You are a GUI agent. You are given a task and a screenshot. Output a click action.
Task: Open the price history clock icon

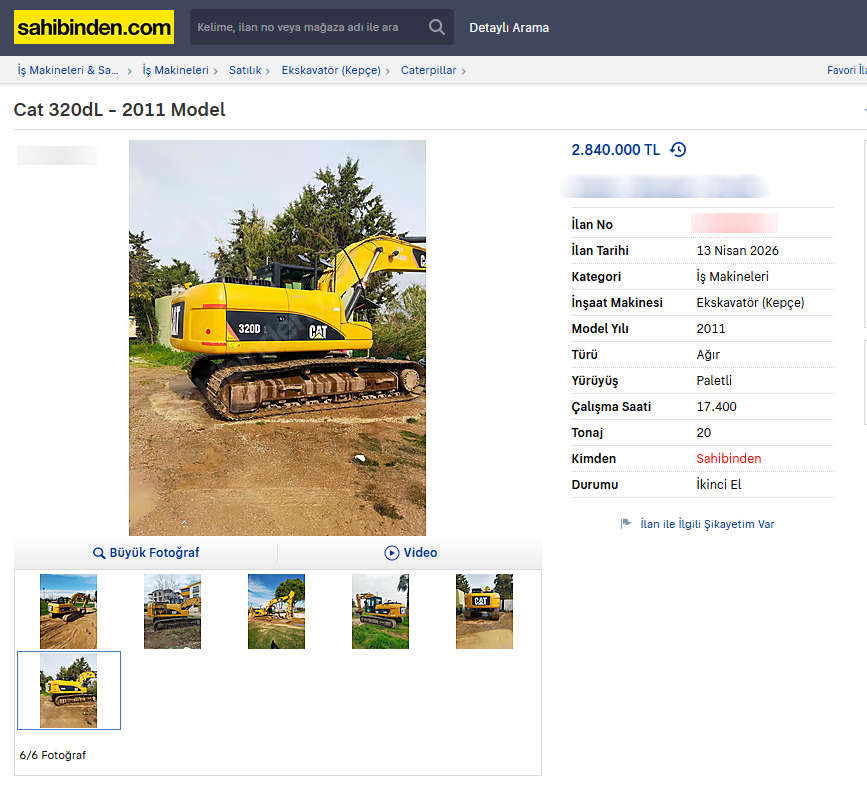(x=678, y=150)
